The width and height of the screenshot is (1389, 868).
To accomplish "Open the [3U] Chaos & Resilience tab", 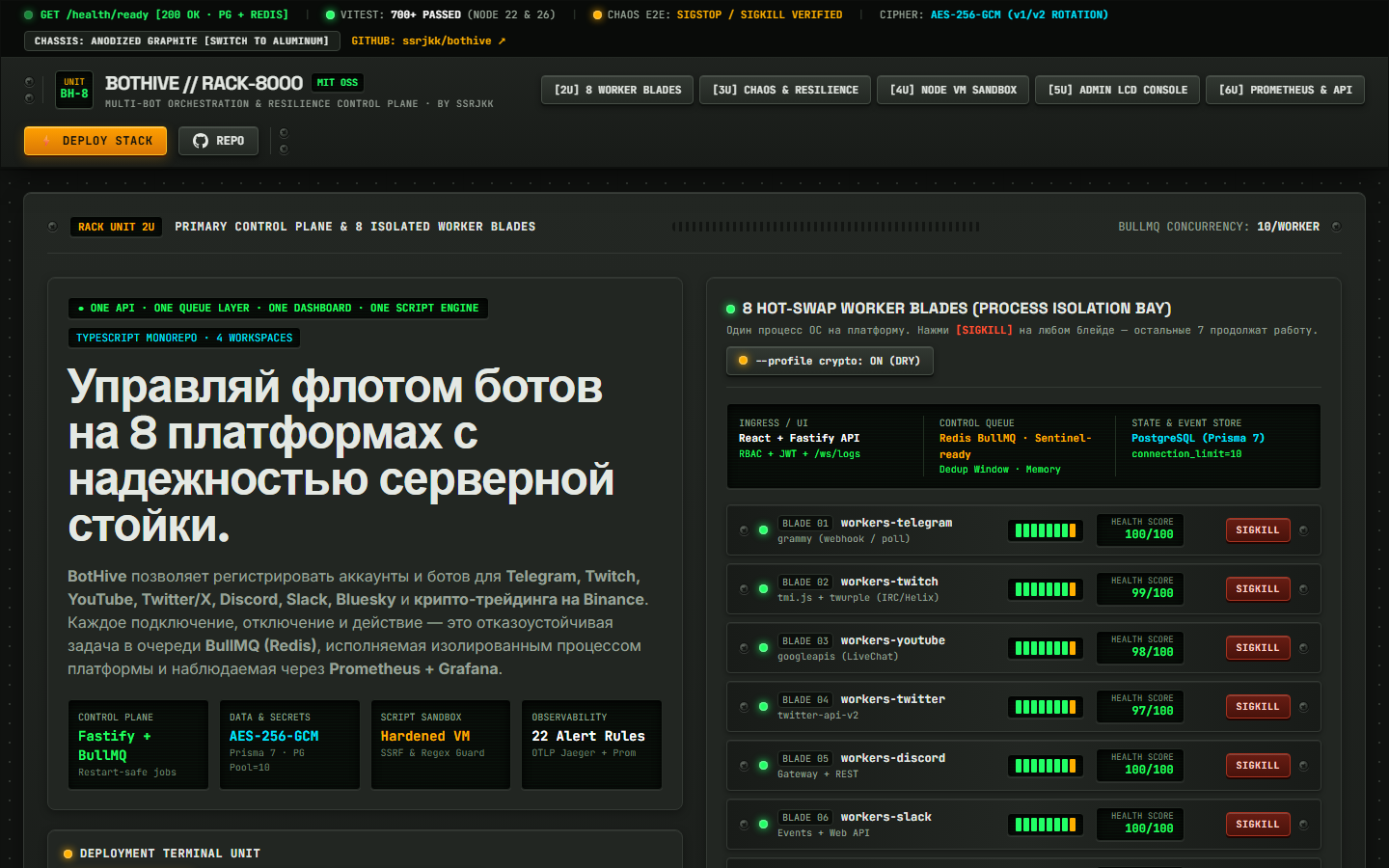I will [785, 90].
